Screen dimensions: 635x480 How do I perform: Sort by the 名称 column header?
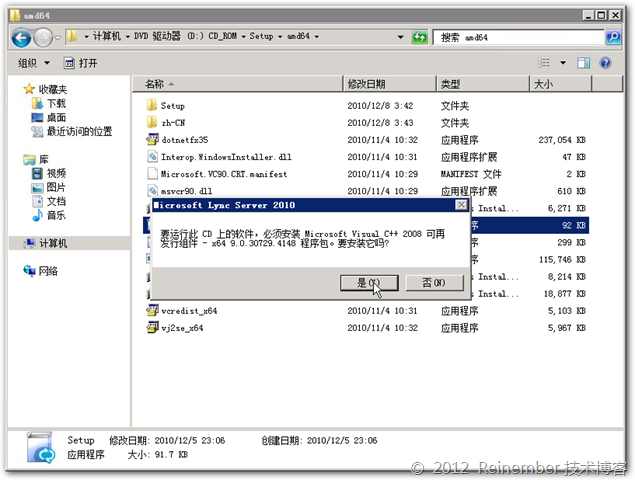(238, 84)
